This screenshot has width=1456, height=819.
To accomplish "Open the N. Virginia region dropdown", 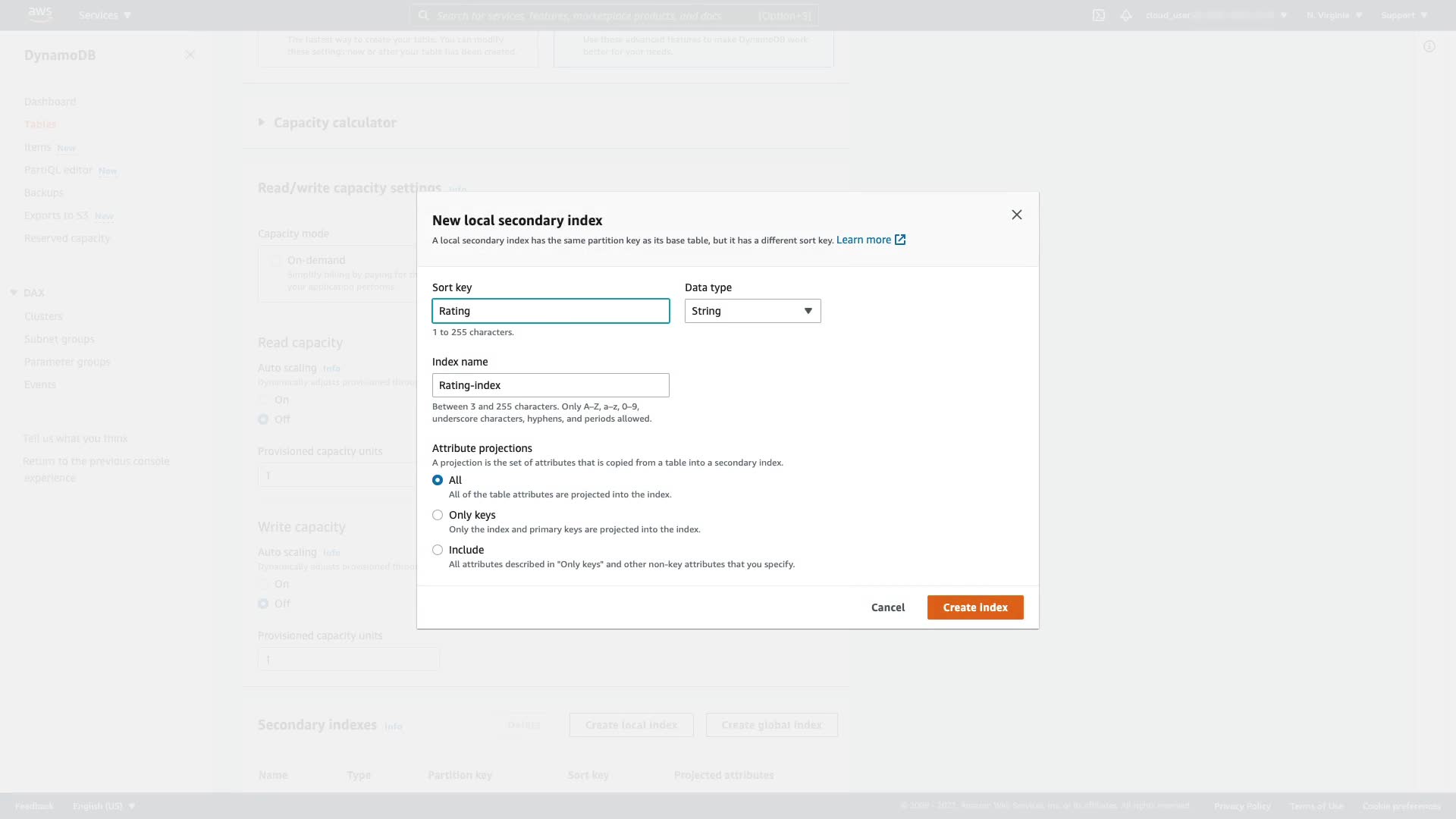I will (x=1334, y=15).
